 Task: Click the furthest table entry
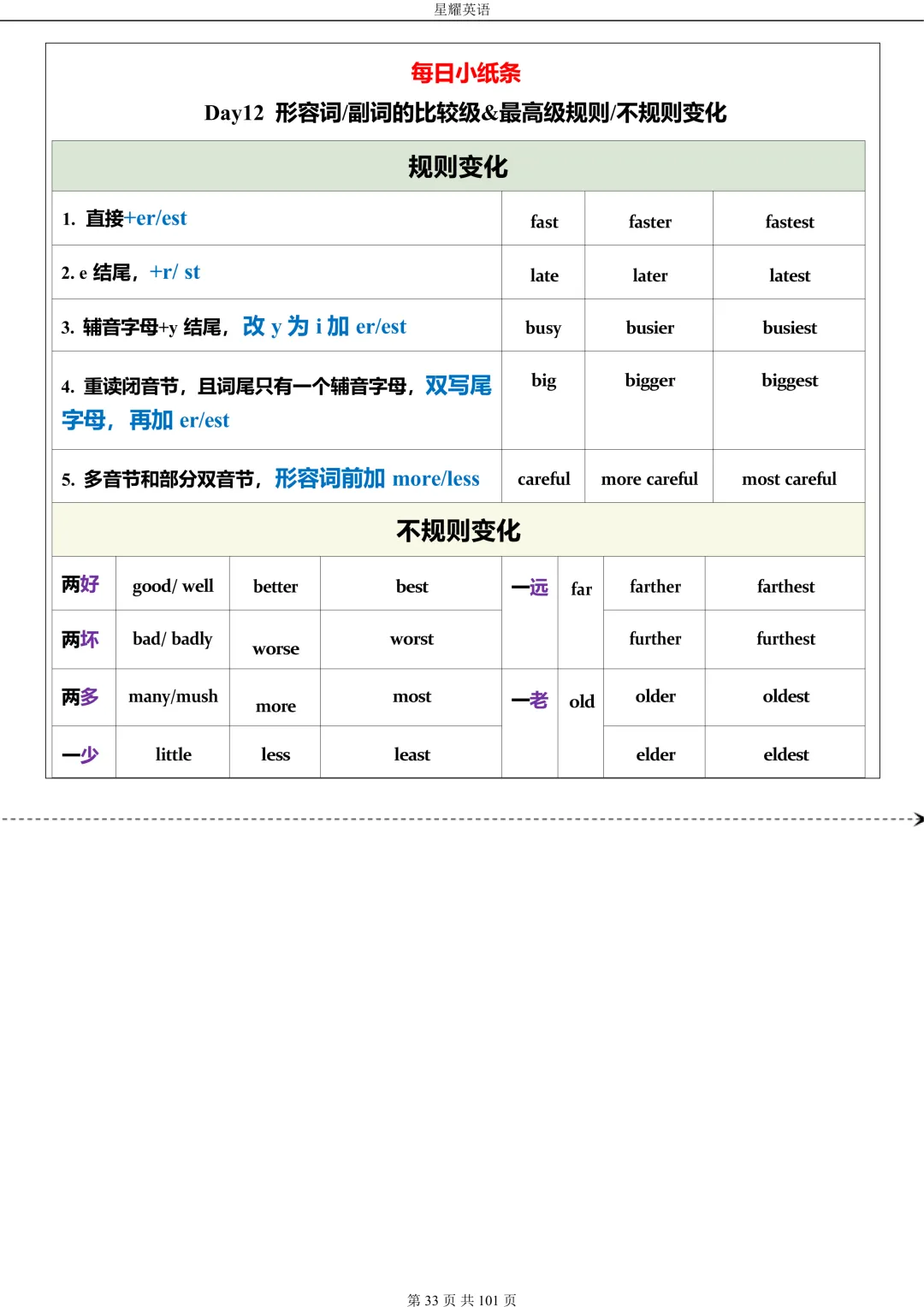[x=785, y=639]
